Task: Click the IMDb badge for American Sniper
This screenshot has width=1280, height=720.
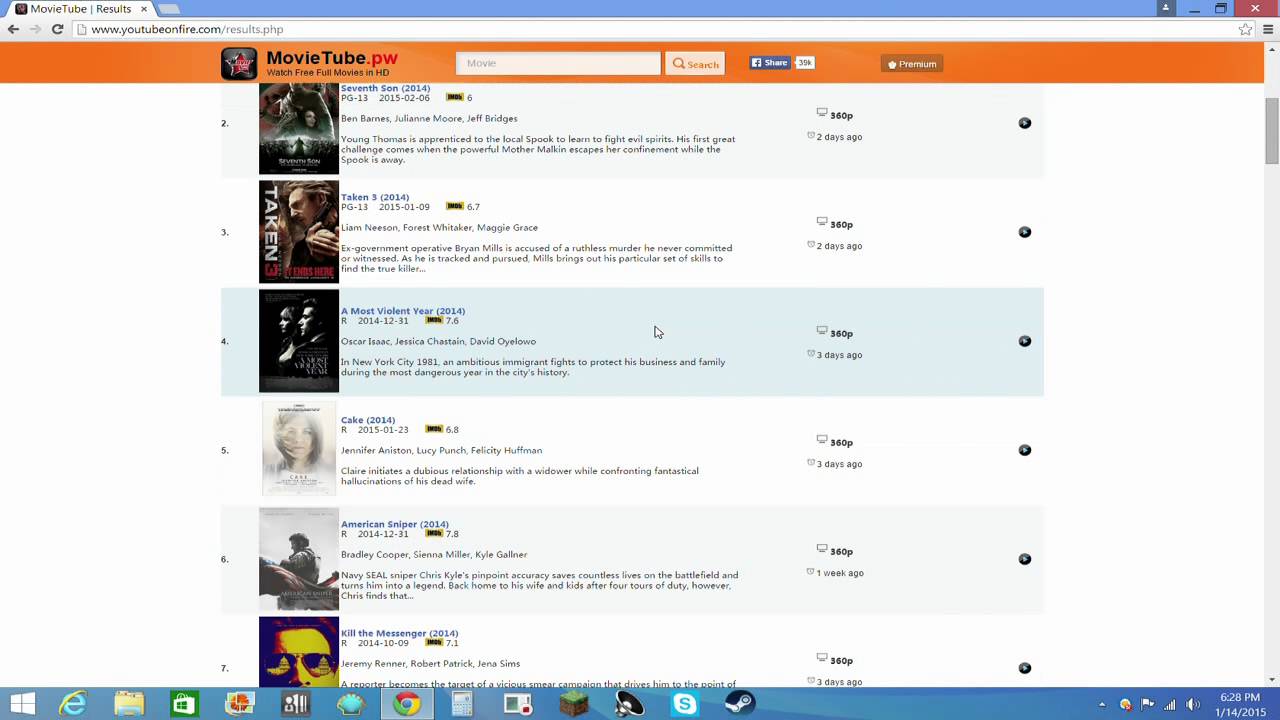Action: (434, 533)
